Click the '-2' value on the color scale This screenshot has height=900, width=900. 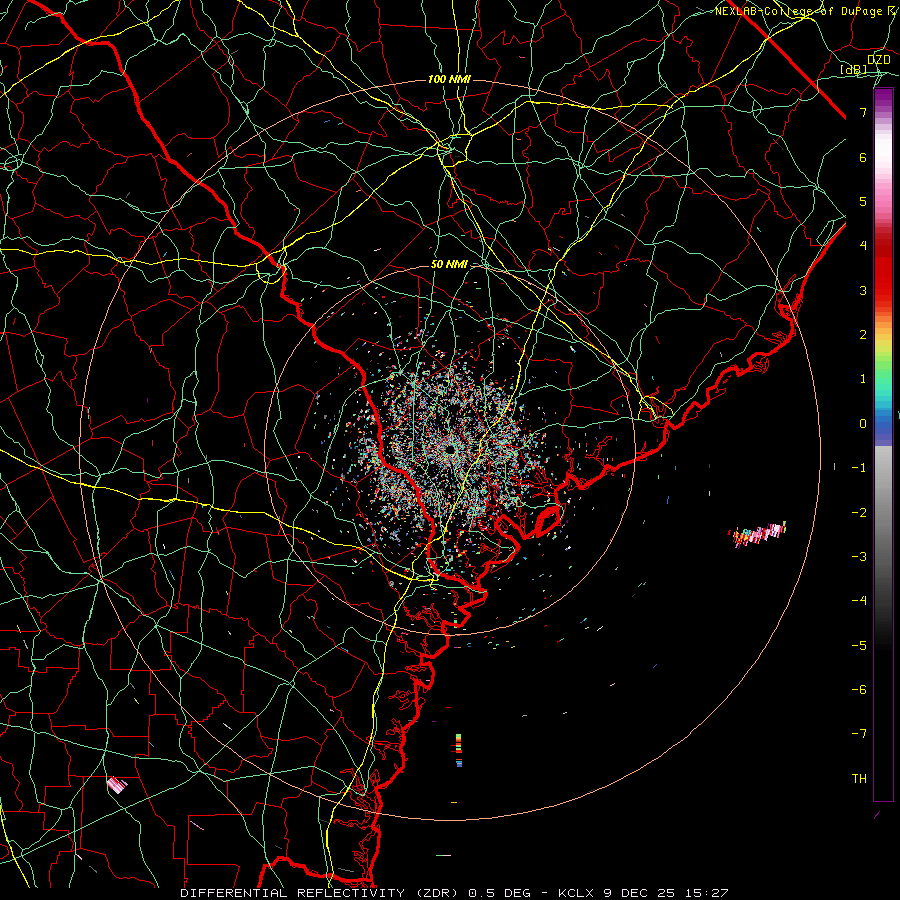click(x=859, y=512)
